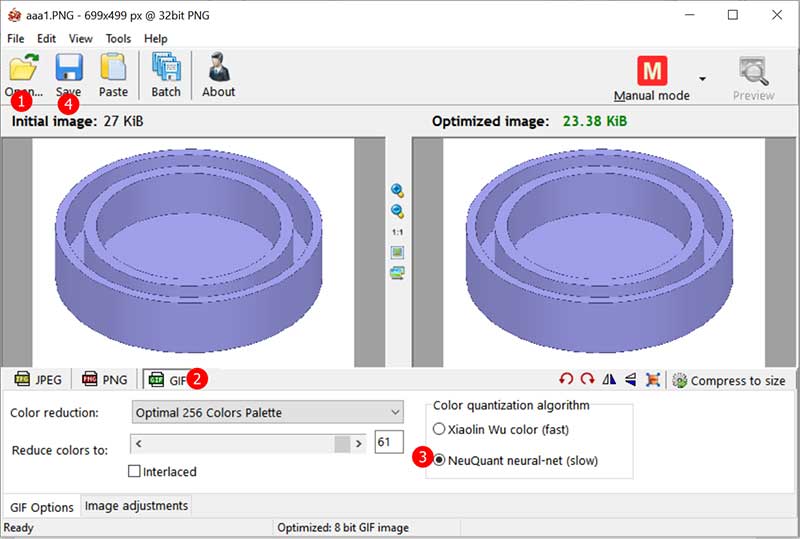Image resolution: width=800 pixels, height=539 pixels.
Task: Set zoom to 1:1 actual size
Action: click(x=397, y=232)
